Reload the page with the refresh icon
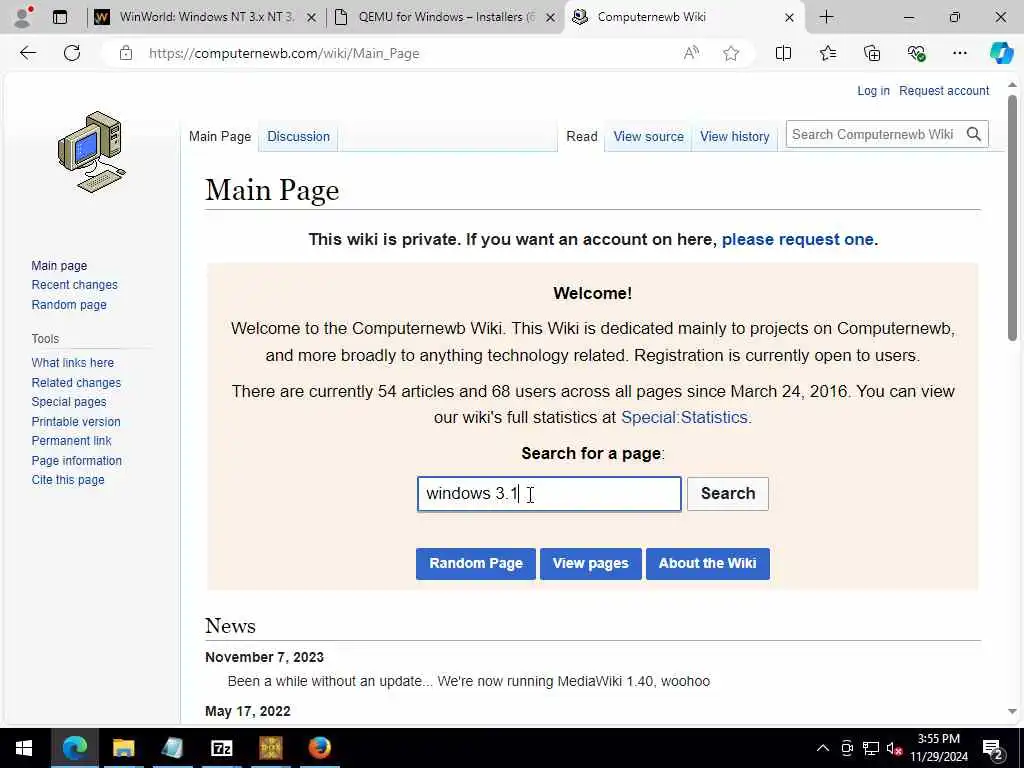1024x768 pixels. (x=72, y=53)
